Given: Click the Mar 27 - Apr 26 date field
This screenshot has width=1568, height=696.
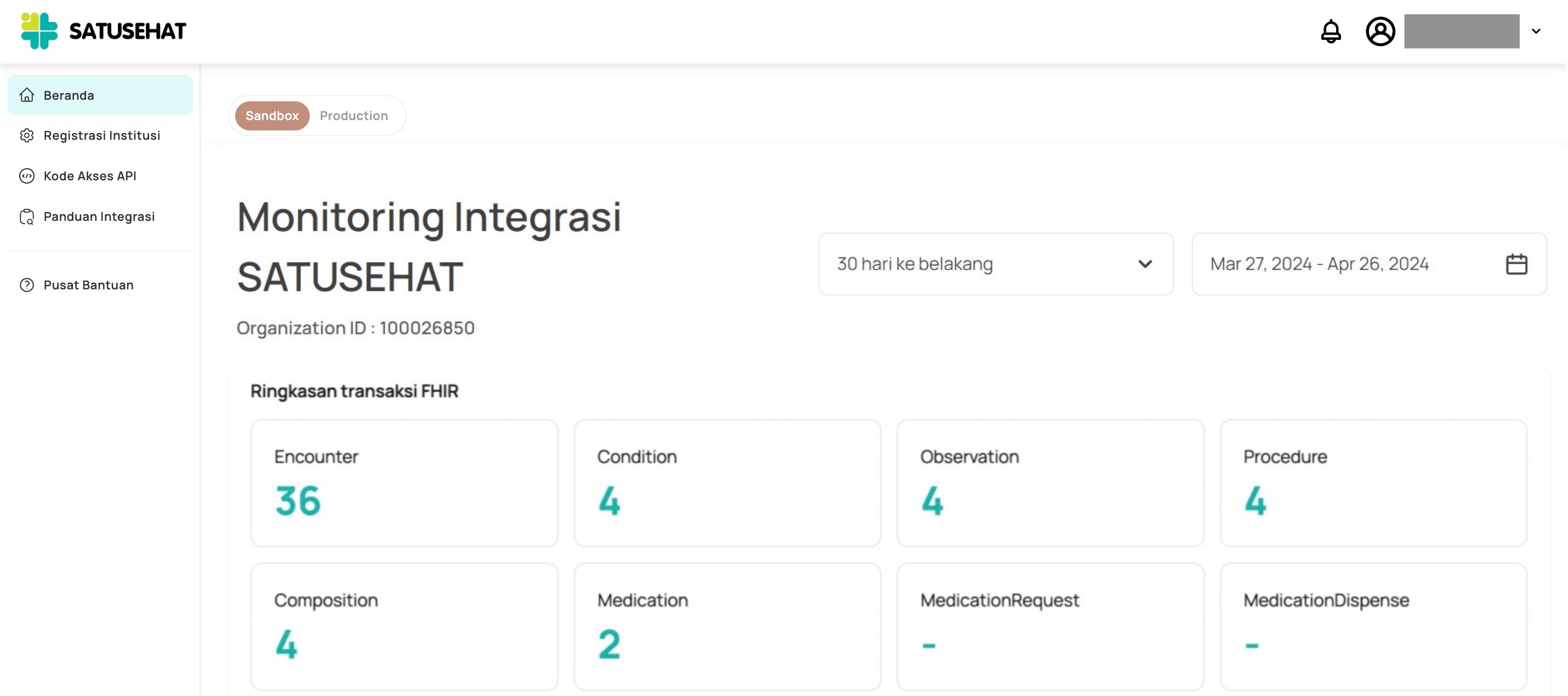Looking at the screenshot, I should [x=1320, y=264].
